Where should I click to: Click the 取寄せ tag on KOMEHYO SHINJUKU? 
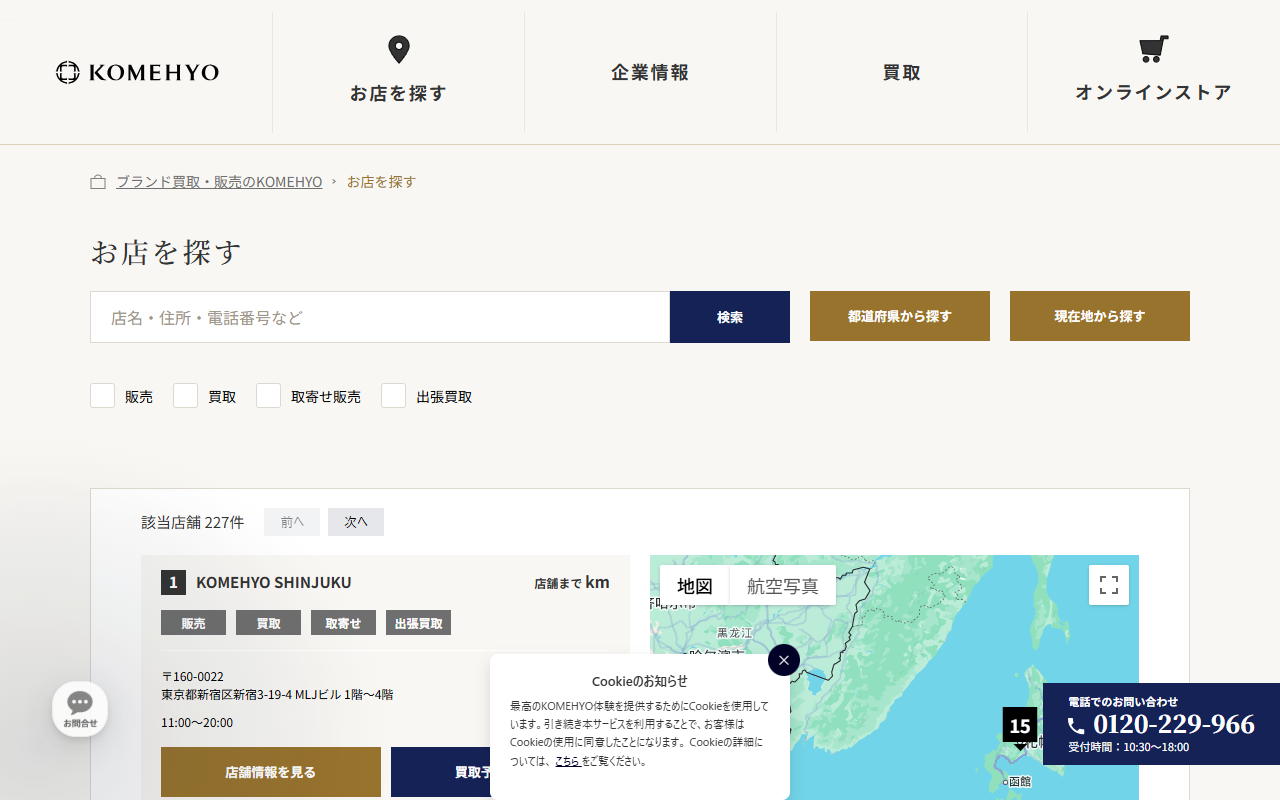[x=343, y=623]
